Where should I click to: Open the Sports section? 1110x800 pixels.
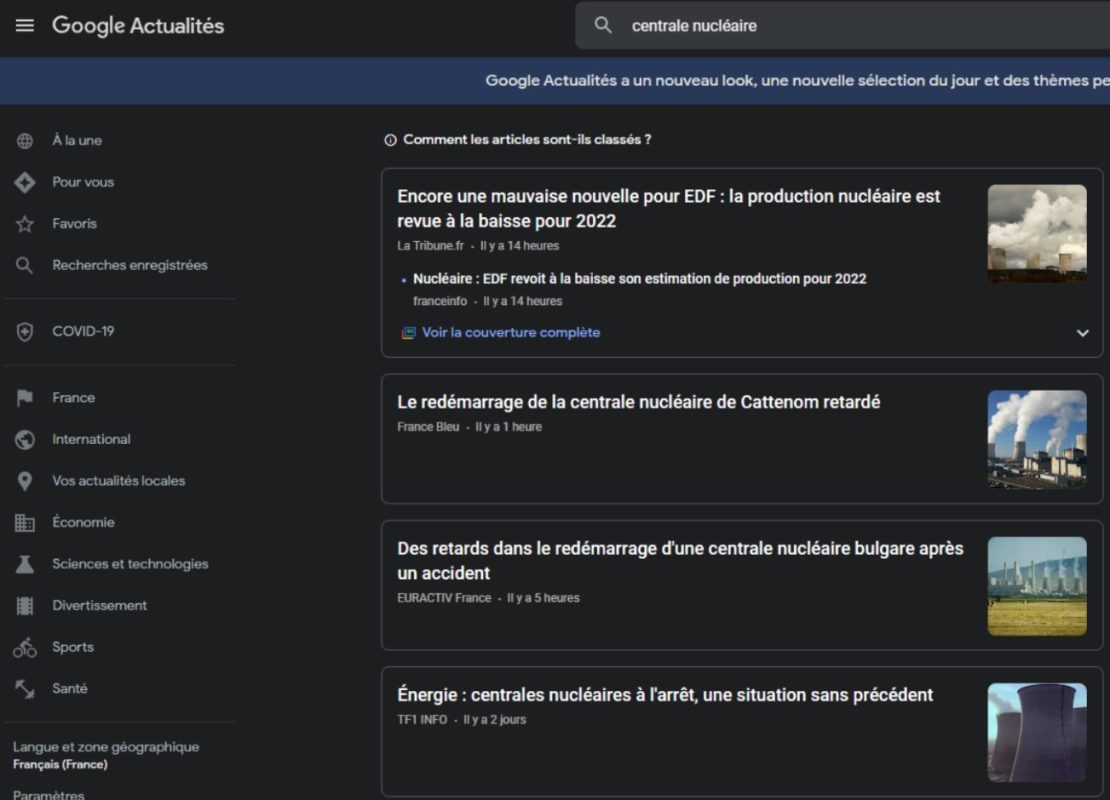73,647
